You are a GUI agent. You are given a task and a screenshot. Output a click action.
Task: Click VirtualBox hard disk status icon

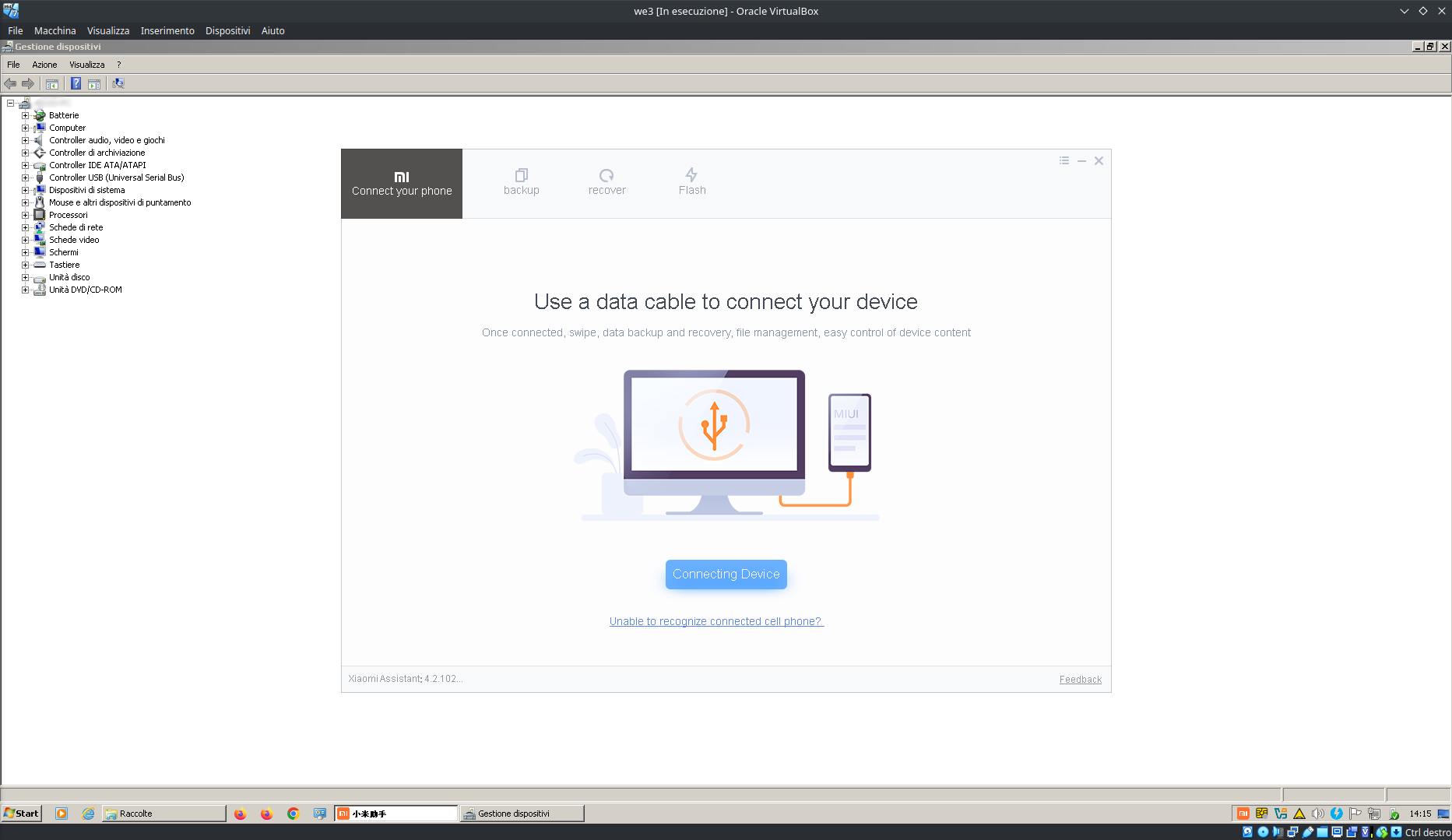point(1248,832)
